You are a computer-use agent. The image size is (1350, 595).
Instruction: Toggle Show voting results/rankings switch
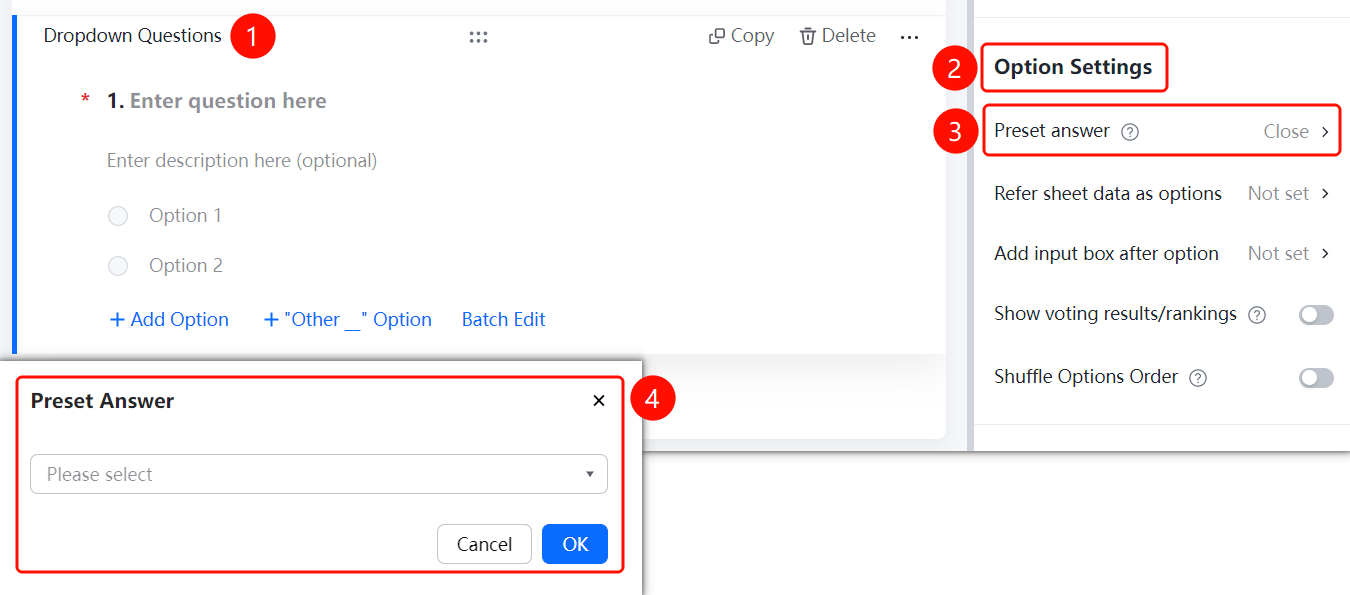coord(1316,315)
